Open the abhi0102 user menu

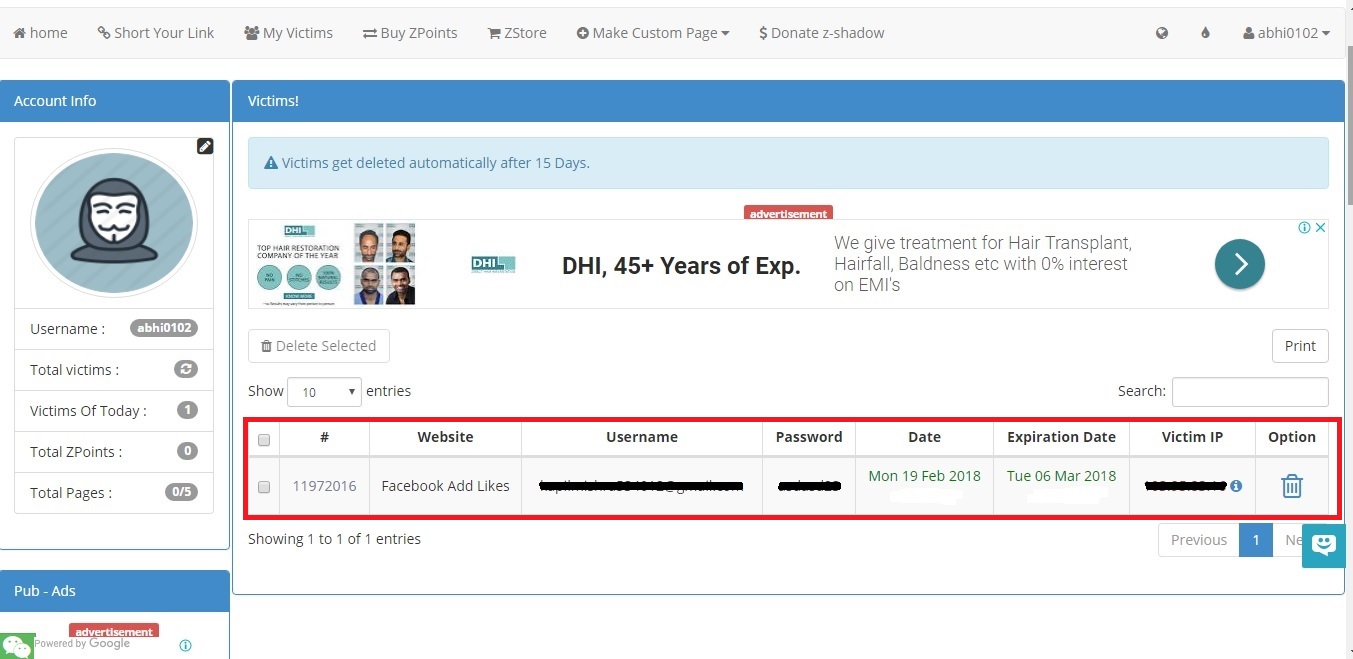point(1286,33)
